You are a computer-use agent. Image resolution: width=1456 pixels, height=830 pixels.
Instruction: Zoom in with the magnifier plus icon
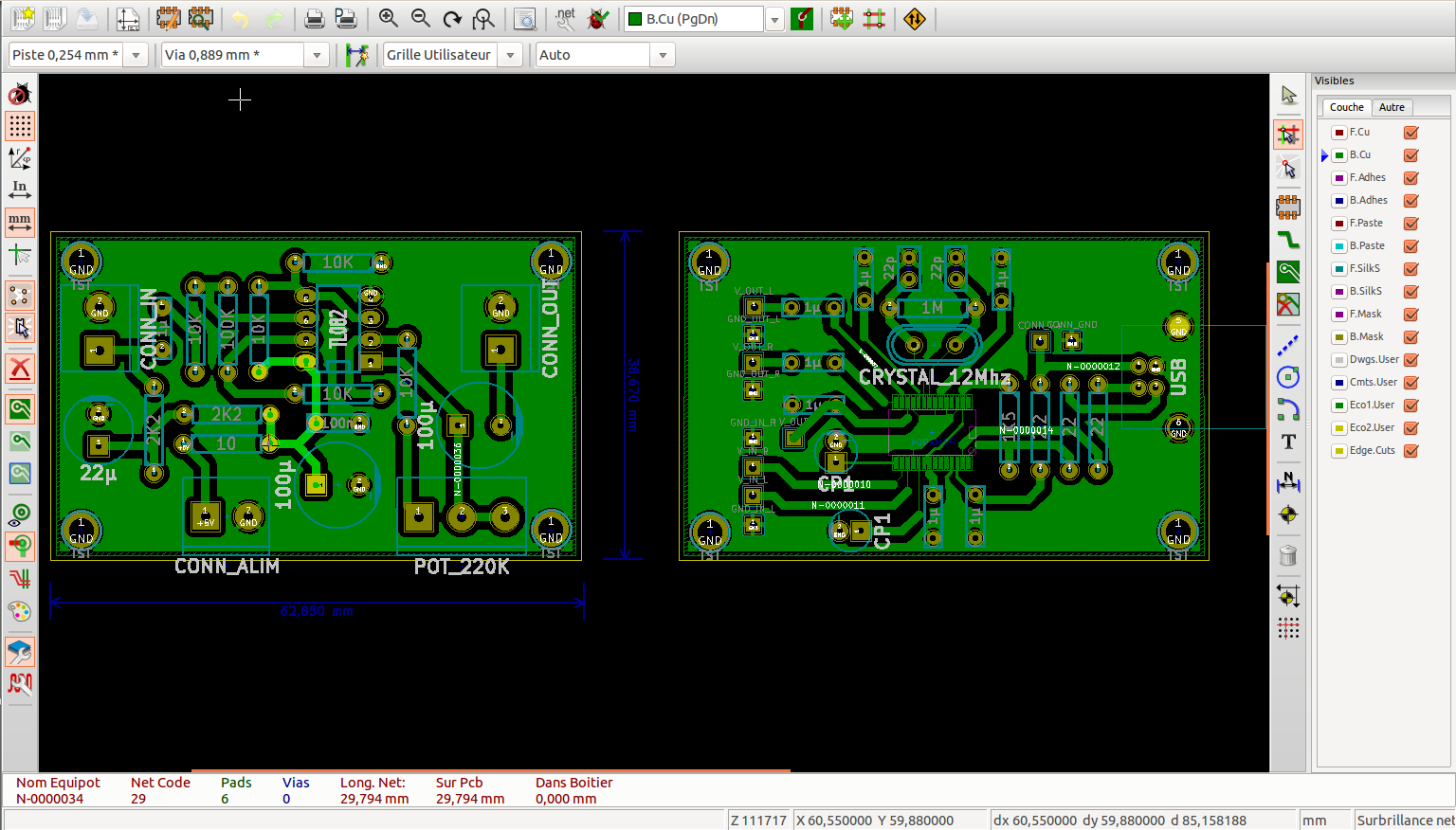point(388,18)
